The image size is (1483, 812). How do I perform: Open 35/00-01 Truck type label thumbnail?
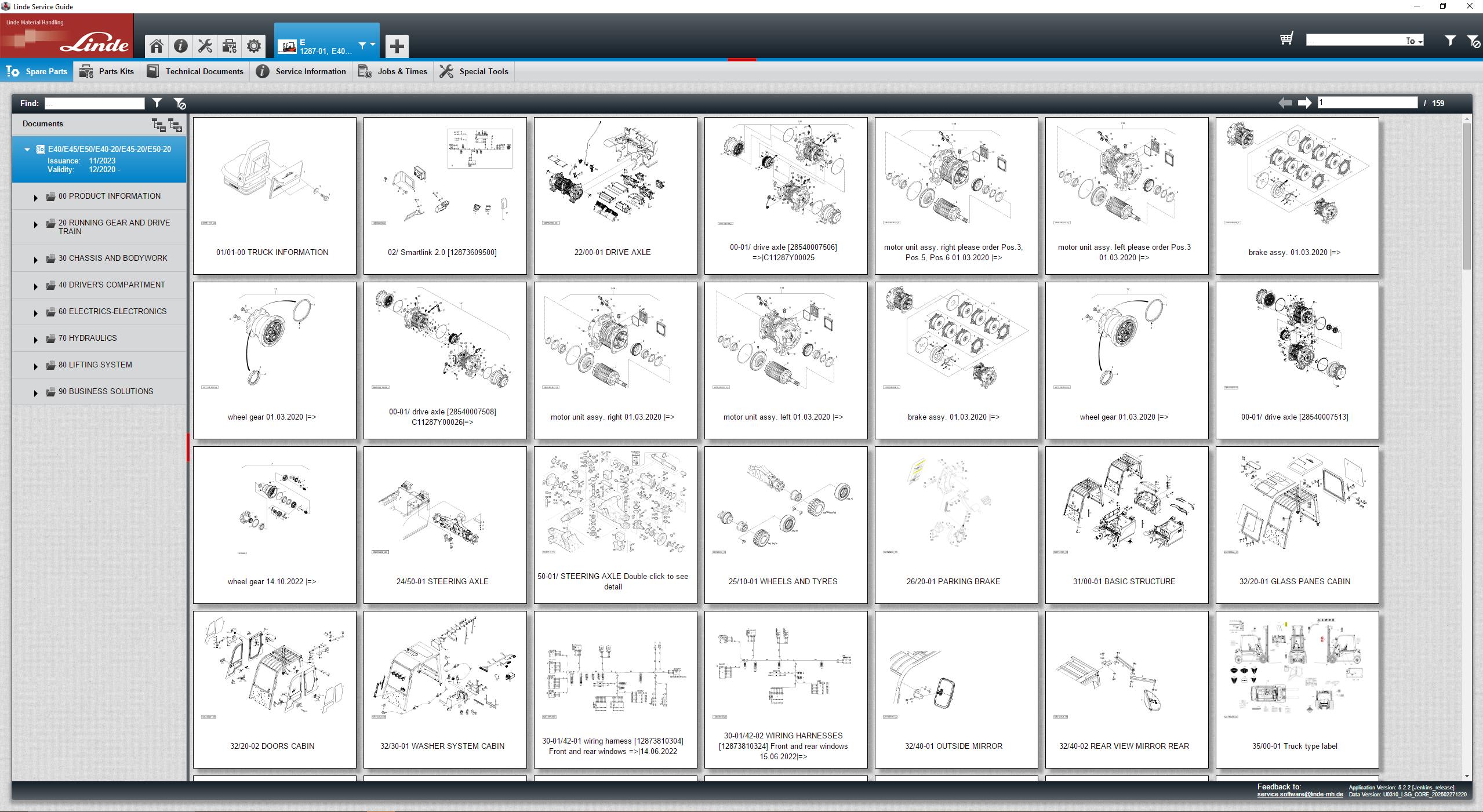point(1297,689)
